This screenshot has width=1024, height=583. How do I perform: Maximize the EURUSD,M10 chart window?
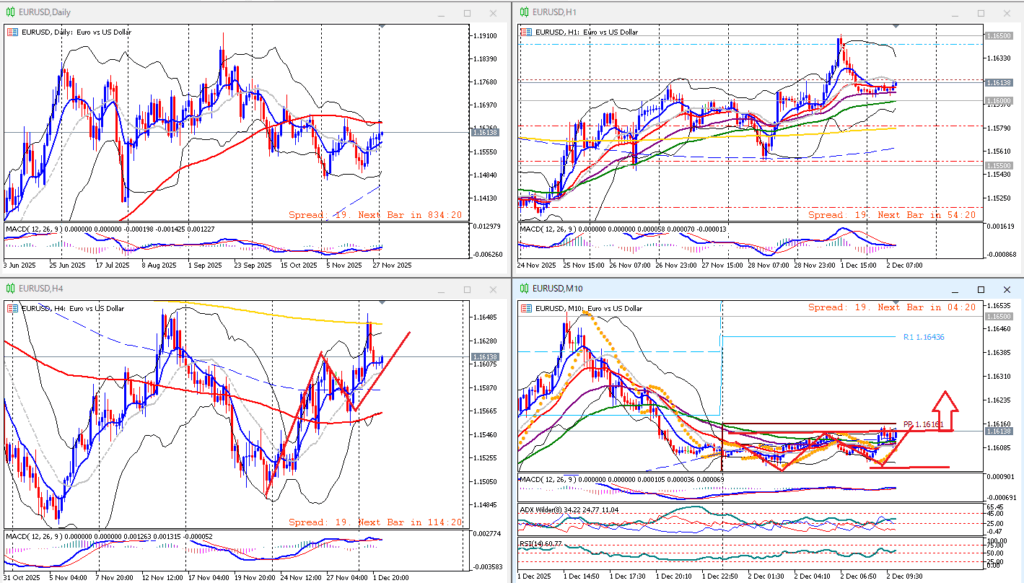point(979,289)
